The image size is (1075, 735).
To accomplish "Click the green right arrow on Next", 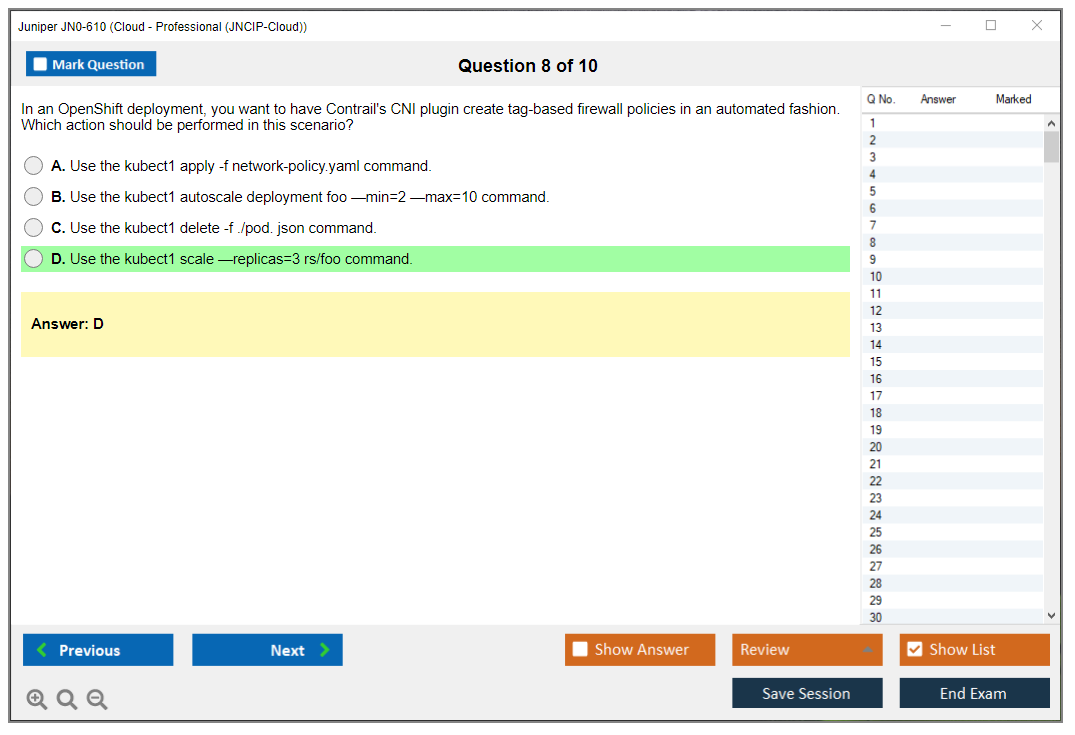I will pos(324,650).
